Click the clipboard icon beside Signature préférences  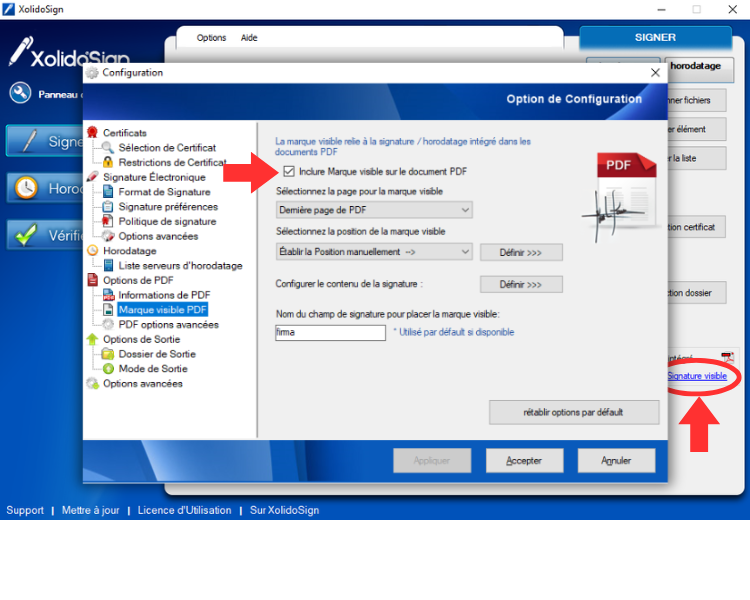pos(108,207)
